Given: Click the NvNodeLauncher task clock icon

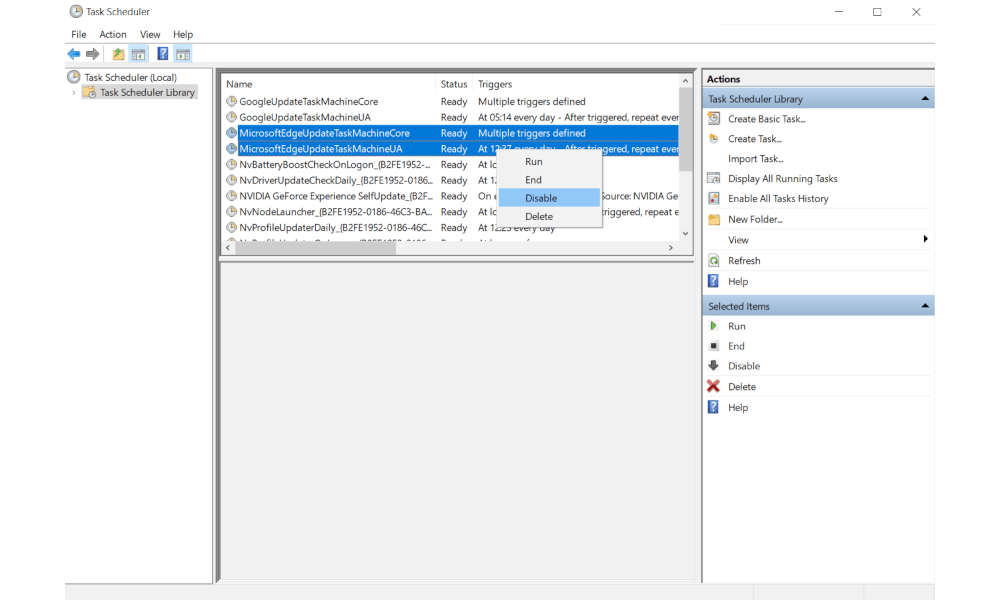Looking at the screenshot, I should pyautogui.click(x=232, y=212).
